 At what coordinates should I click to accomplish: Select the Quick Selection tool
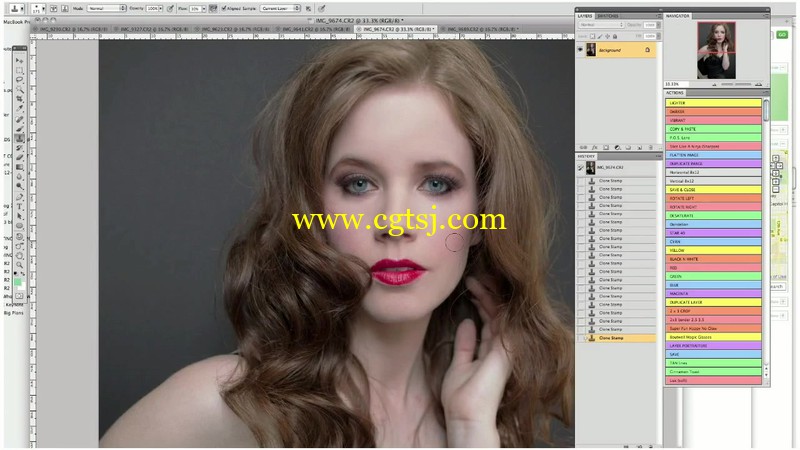tap(20, 89)
